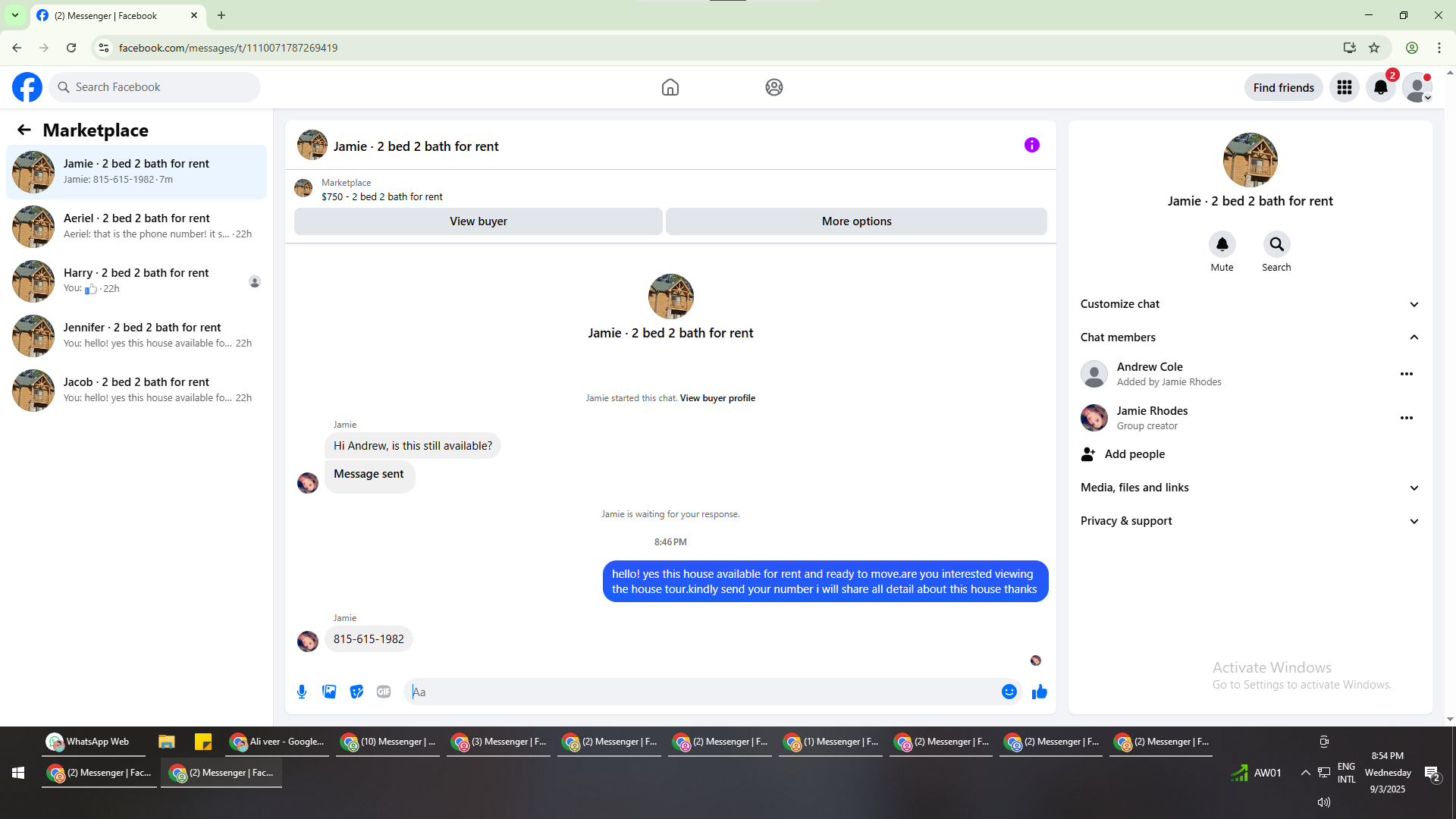Attach a photo or file
Image resolution: width=1456 pixels, height=819 pixels.
(329, 692)
